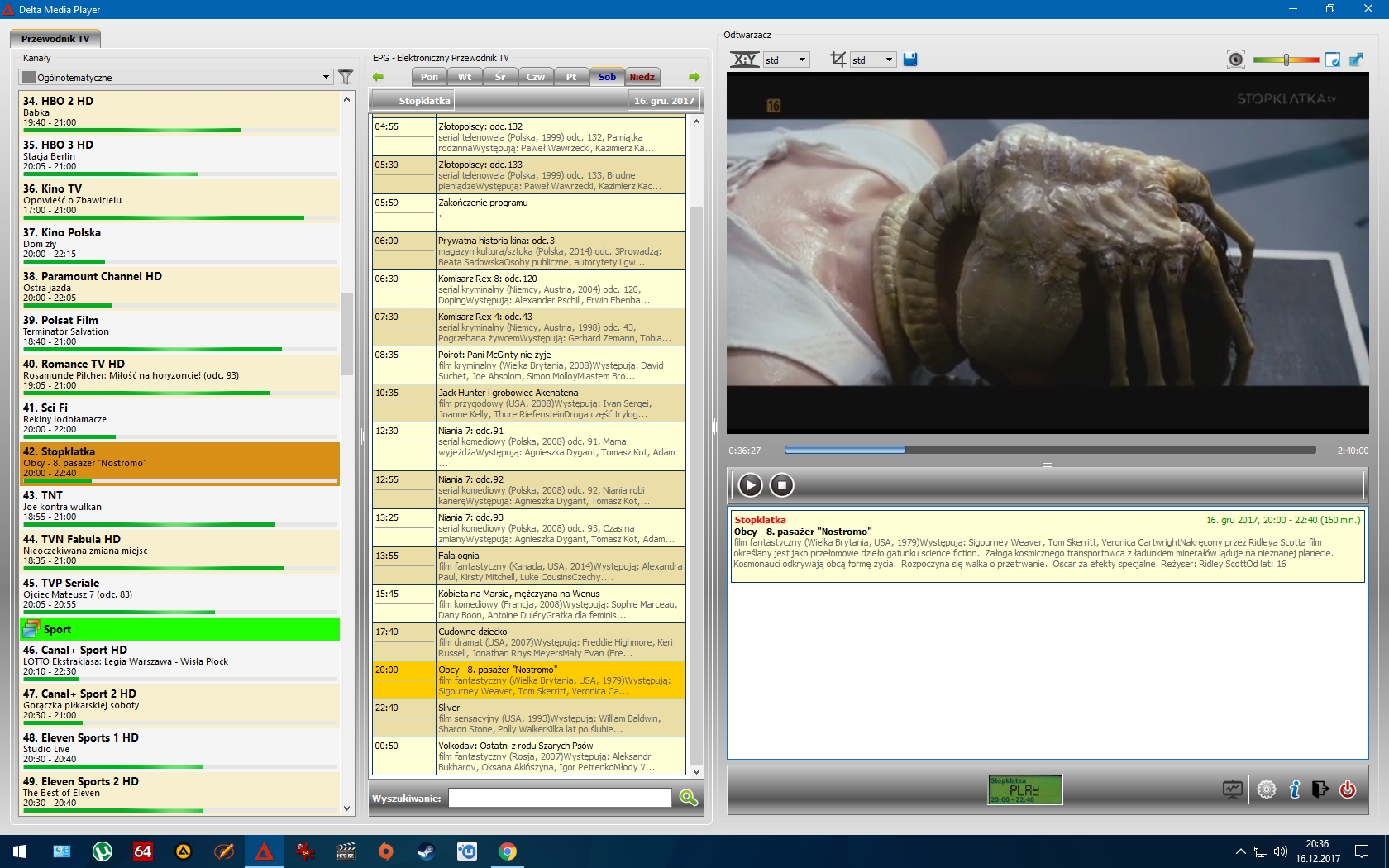1389x868 pixels.
Task: Click the snapshot camera icon
Action: [1235, 60]
